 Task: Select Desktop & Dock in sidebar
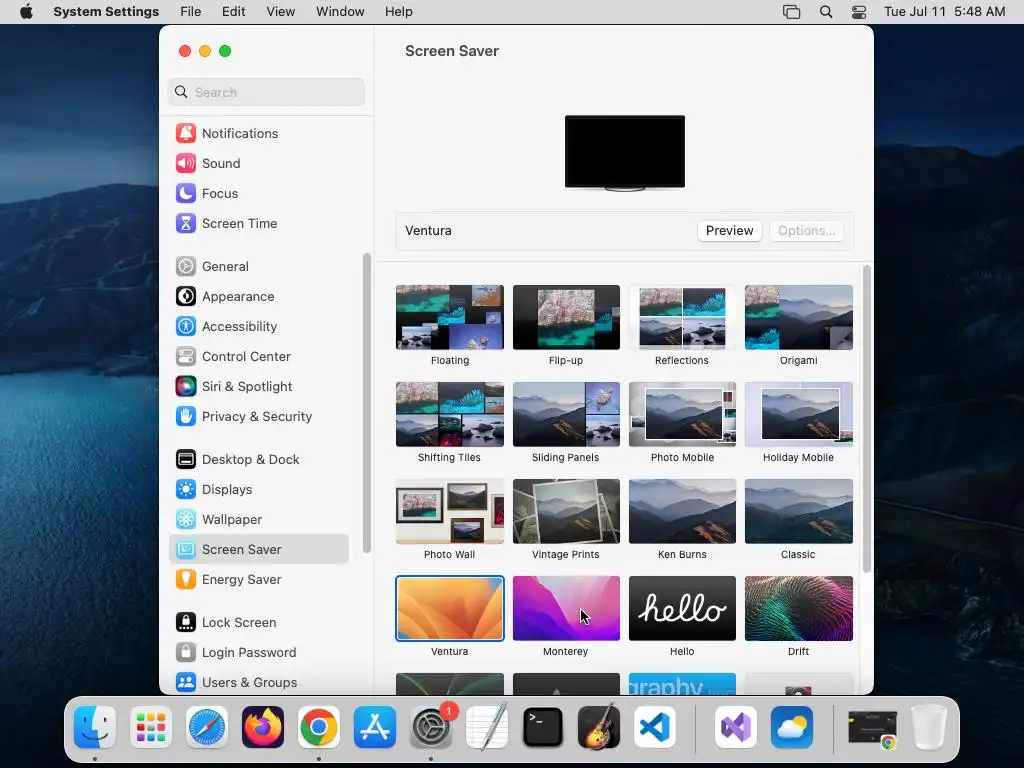pos(259,460)
